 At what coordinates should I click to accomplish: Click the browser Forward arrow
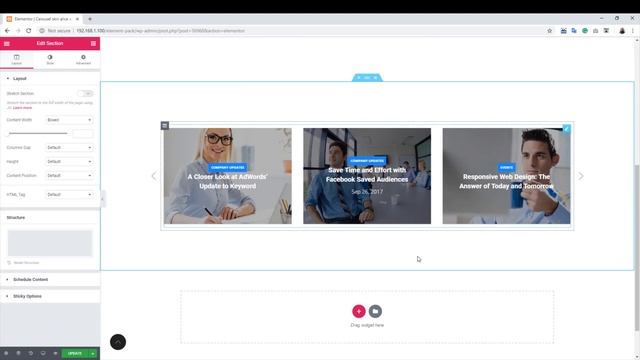click(18, 31)
